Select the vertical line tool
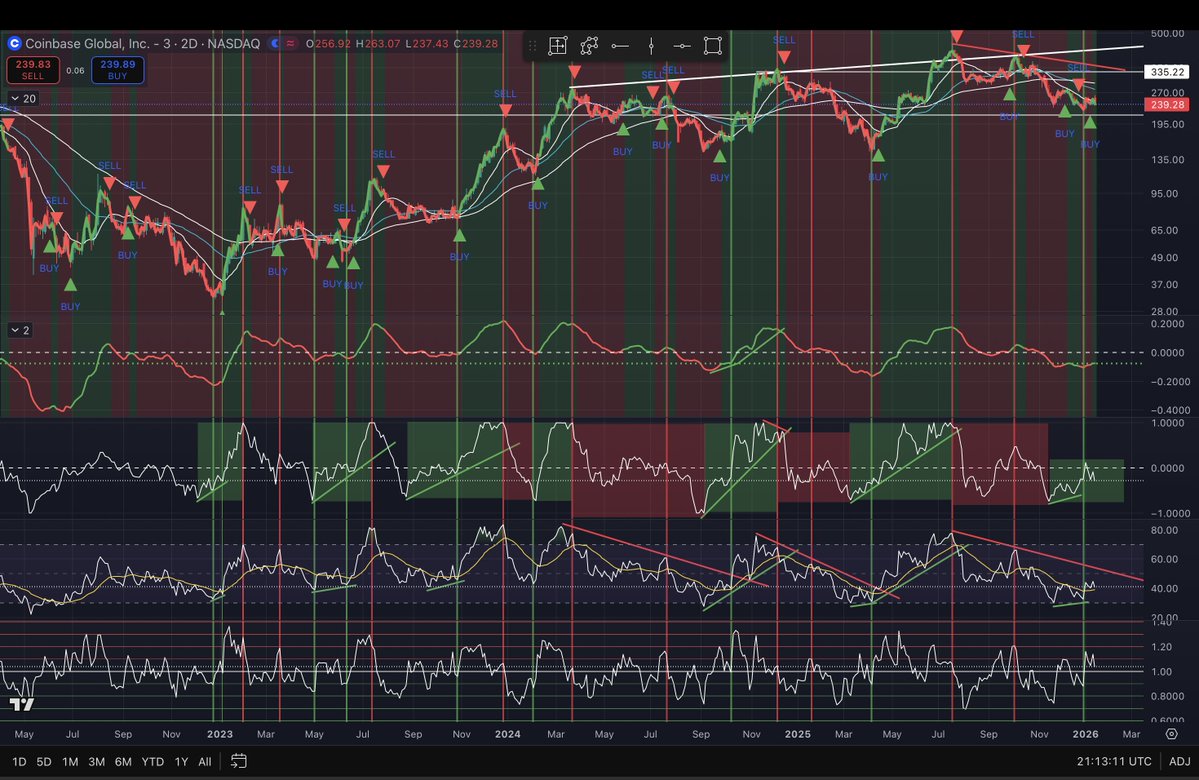Viewport: 1199px width, 780px height. coord(651,46)
